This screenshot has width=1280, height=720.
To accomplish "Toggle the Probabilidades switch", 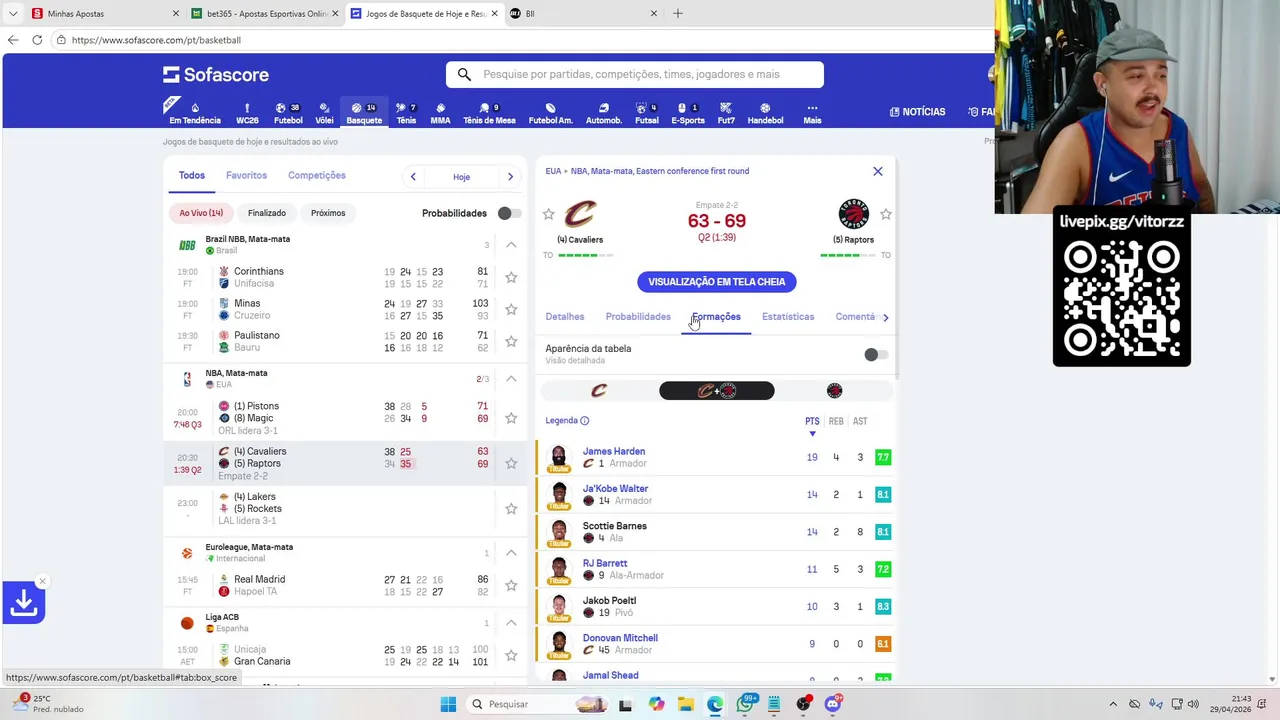I will [x=509, y=213].
